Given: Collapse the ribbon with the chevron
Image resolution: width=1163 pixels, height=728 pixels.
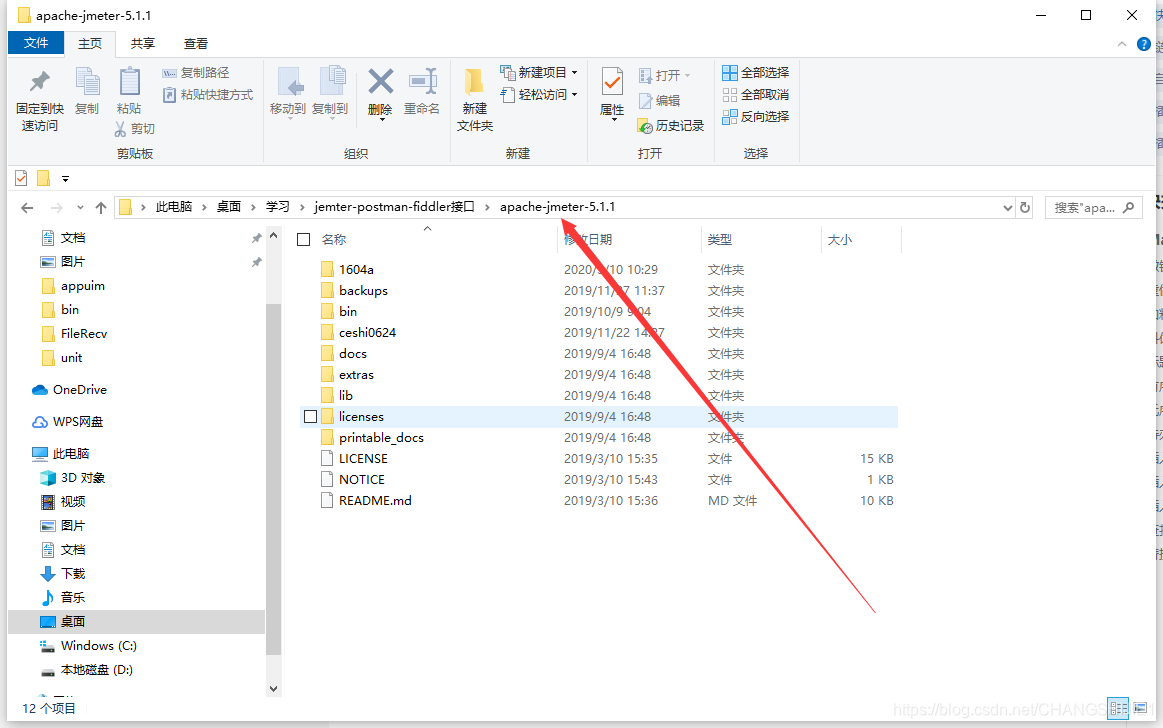Looking at the screenshot, I should [1121, 44].
